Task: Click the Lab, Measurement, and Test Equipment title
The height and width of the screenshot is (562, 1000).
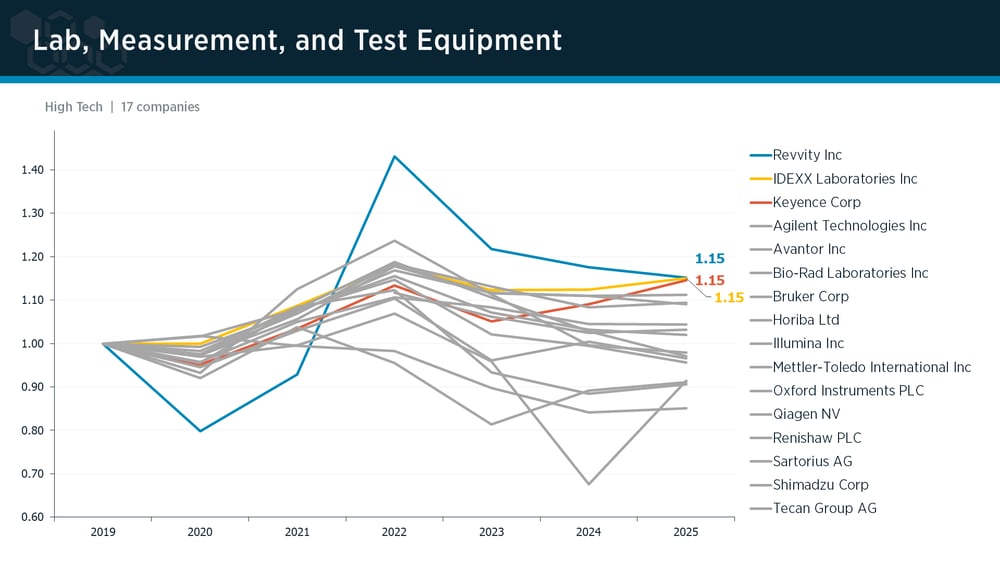Action: click(x=297, y=40)
